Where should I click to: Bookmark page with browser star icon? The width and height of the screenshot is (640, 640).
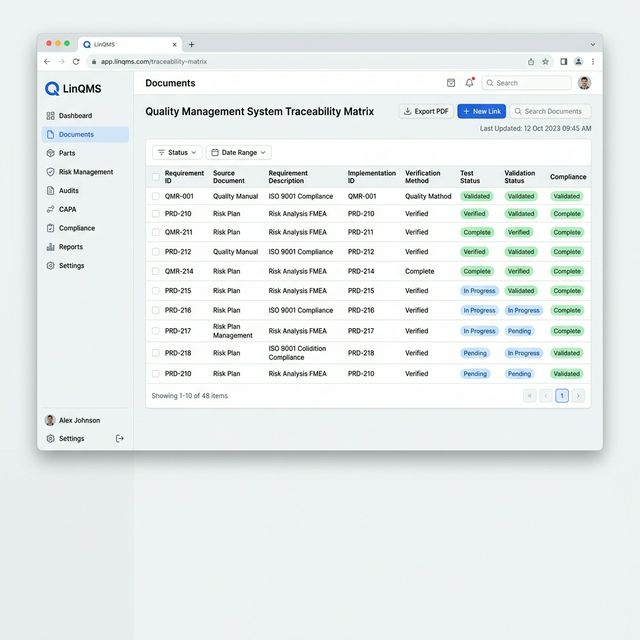tap(545, 61)
